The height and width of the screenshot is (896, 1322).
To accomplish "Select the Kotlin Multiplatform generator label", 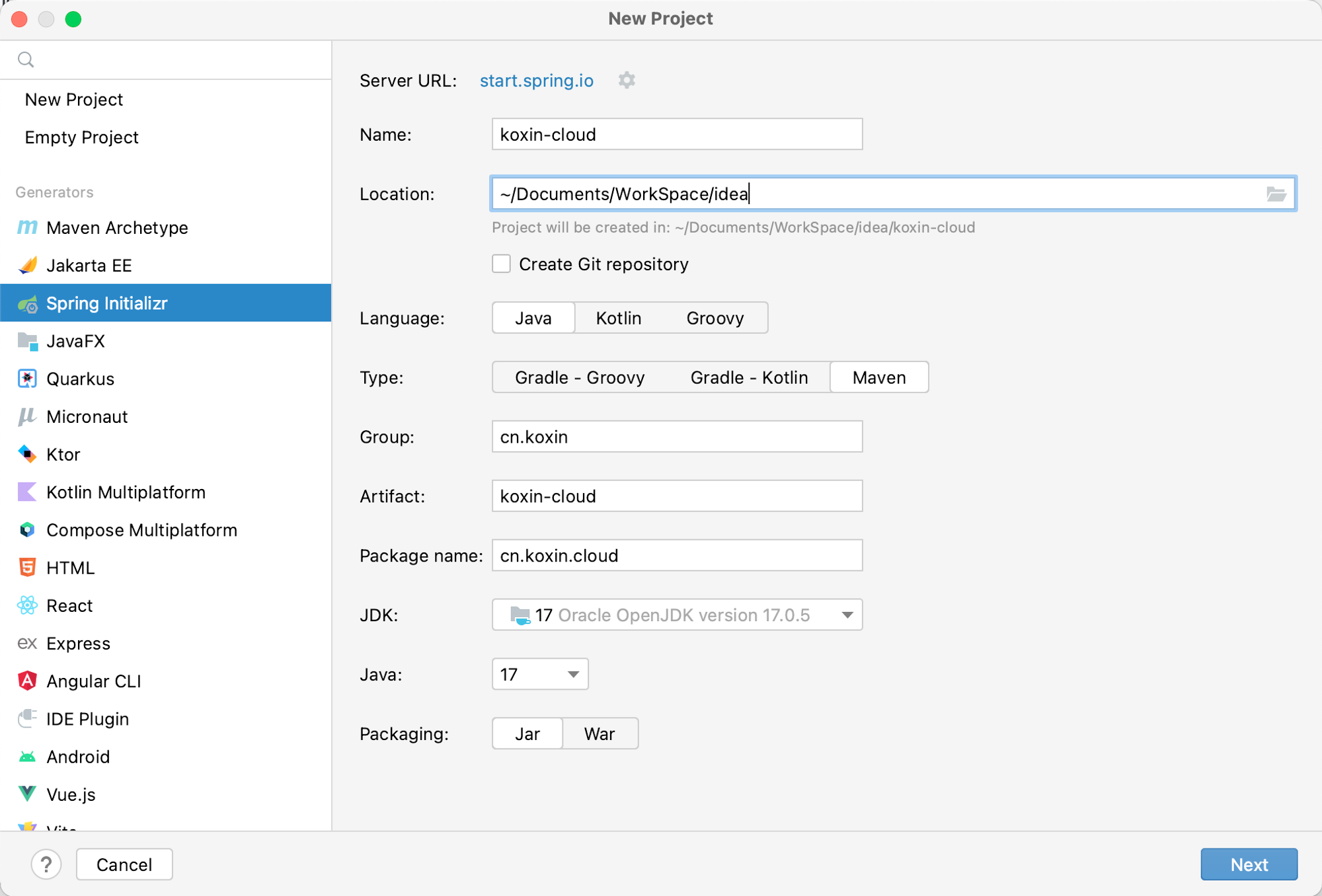I will (x=126, y=492).
